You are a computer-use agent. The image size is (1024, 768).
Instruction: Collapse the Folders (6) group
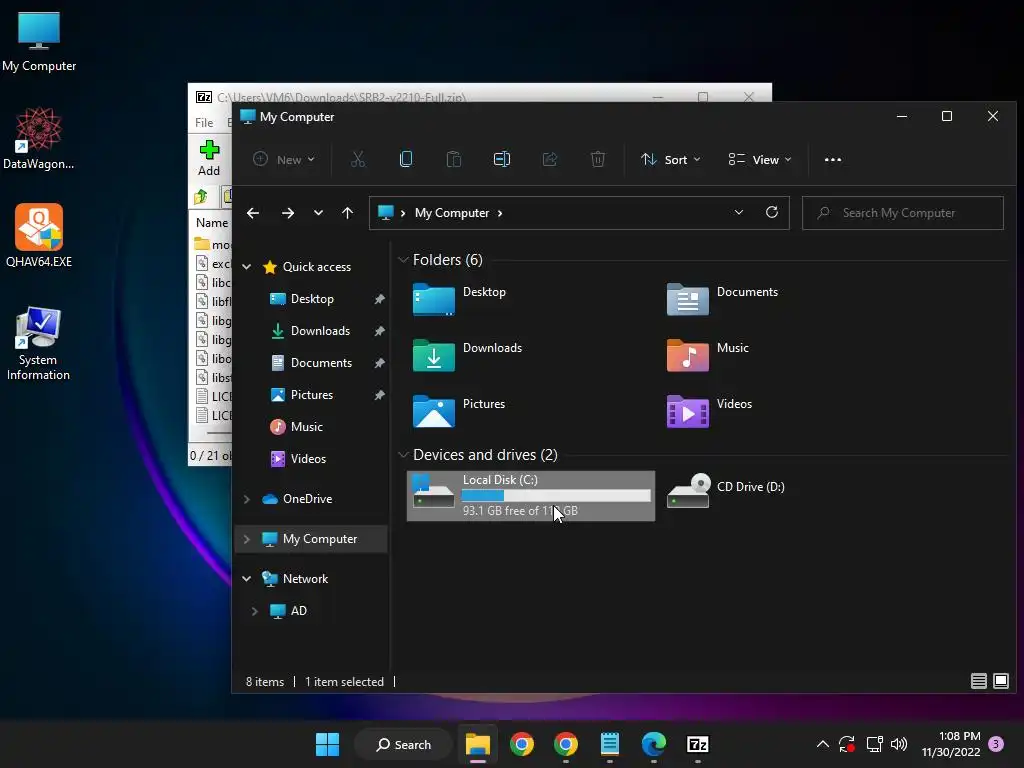coord(403,260)
